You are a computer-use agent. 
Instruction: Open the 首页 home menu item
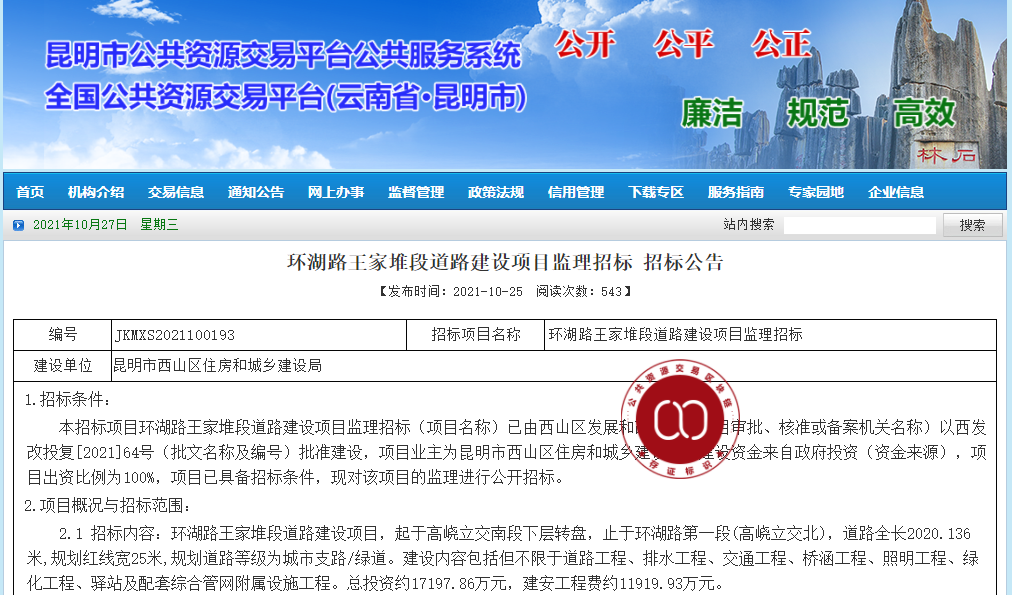30,193
